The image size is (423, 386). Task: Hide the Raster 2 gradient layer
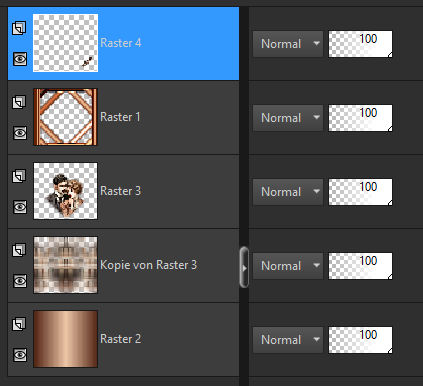point(20,355)
